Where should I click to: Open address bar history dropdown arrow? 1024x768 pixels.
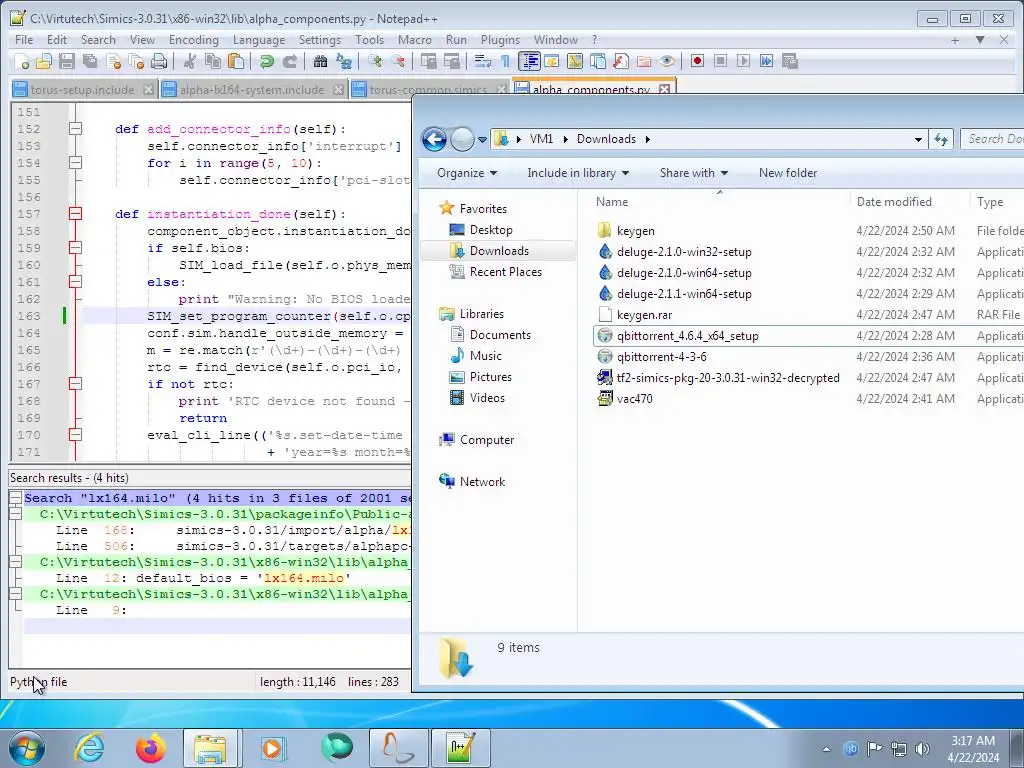point(918,139)
